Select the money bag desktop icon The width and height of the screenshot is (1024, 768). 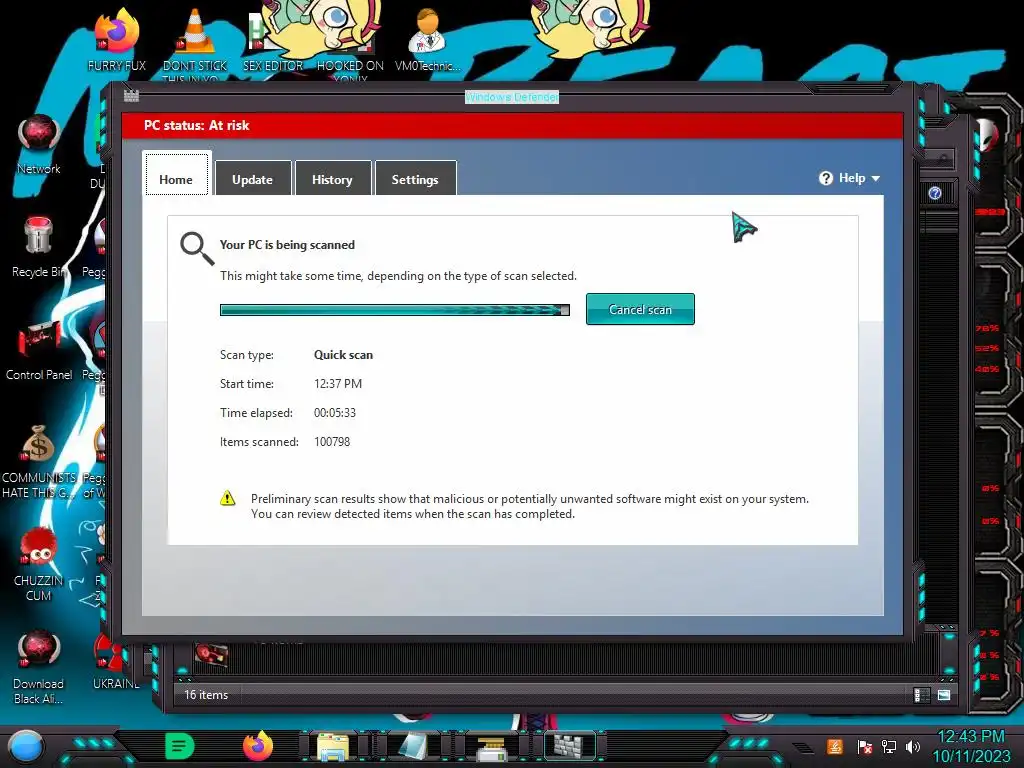point(39,460)
